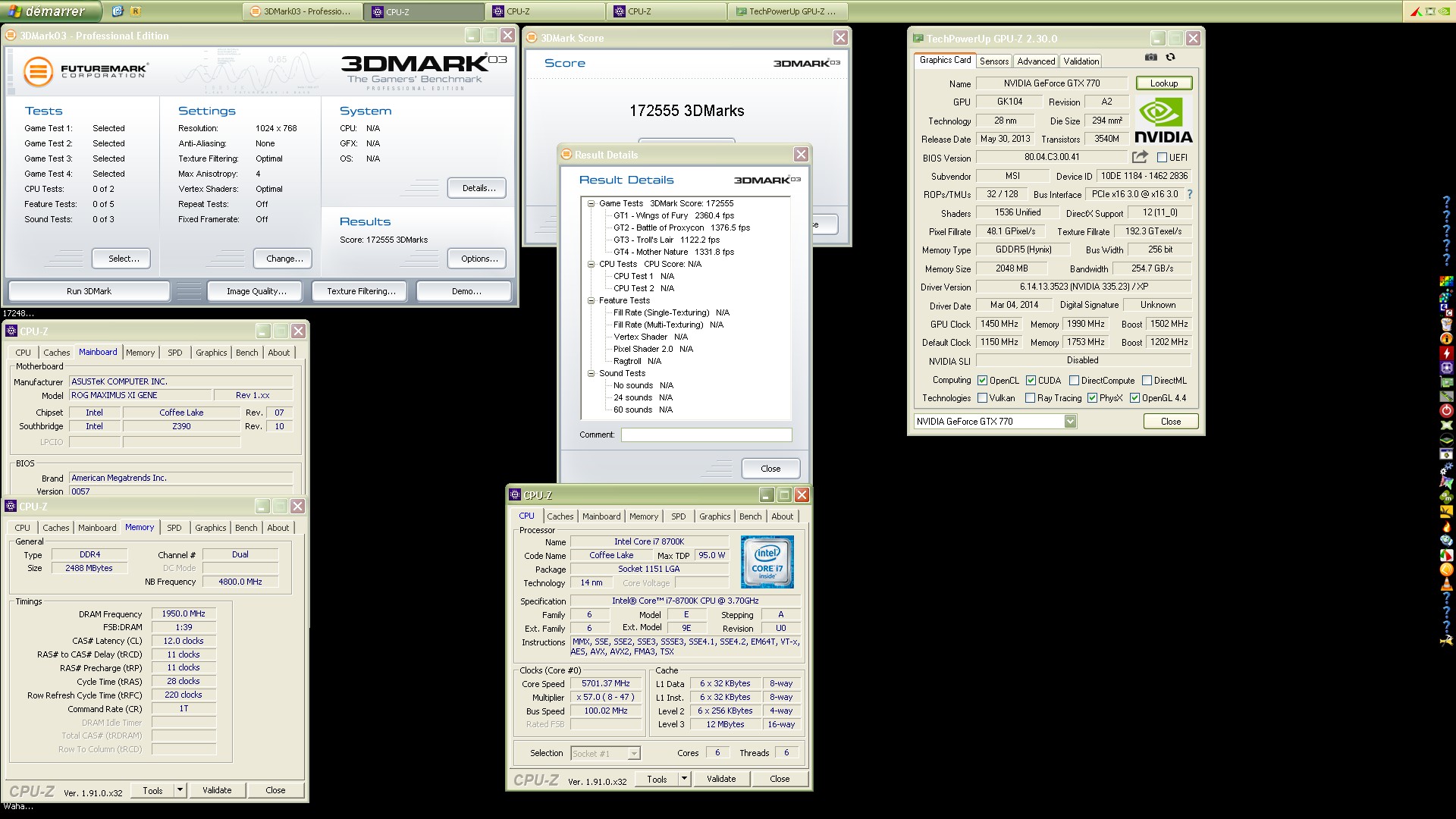Screen dimensions: 1456x819
Task: Open Tools dropdown arrow in CPU-Z Memory window
Action: (x=180, y=790)
